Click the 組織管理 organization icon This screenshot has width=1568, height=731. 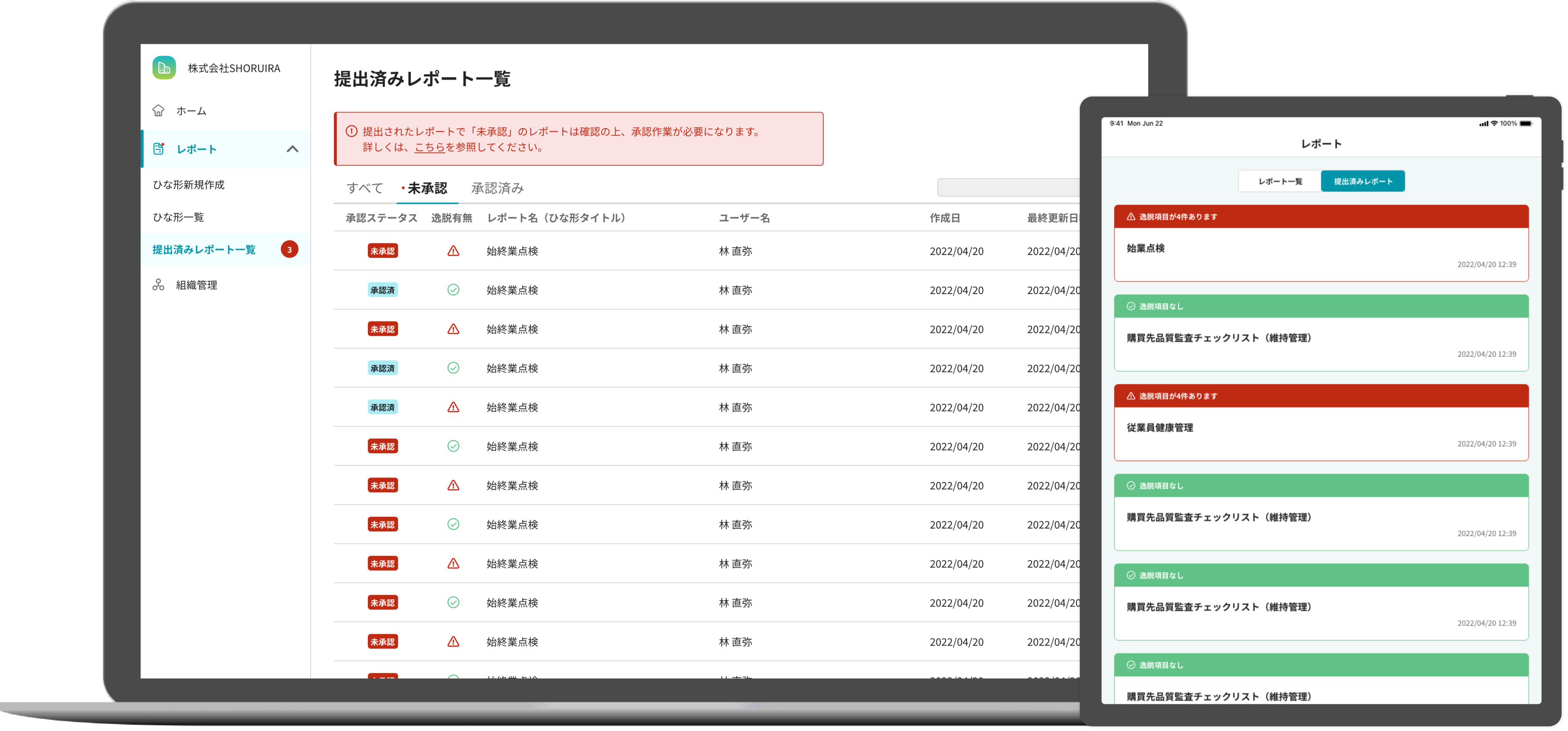tap(158, 284)
